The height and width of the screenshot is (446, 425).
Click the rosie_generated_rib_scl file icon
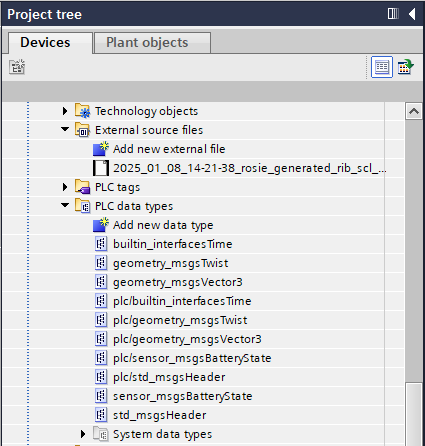[101, 168]
